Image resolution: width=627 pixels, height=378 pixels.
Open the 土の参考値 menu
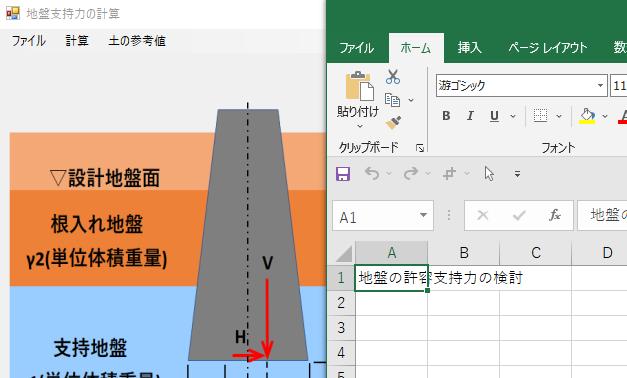[x=137, y=41]
